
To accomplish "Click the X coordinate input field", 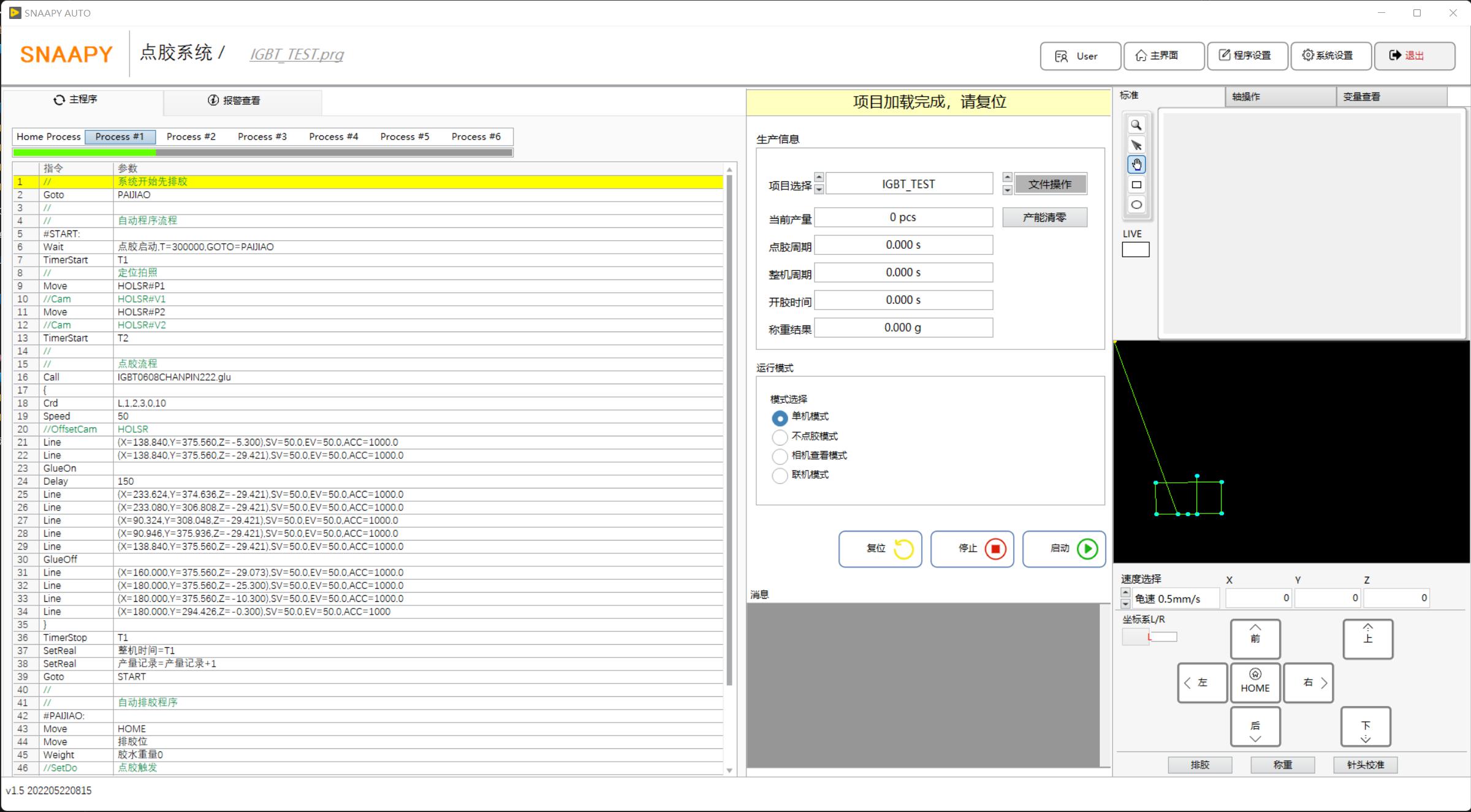I will 1258,598.
